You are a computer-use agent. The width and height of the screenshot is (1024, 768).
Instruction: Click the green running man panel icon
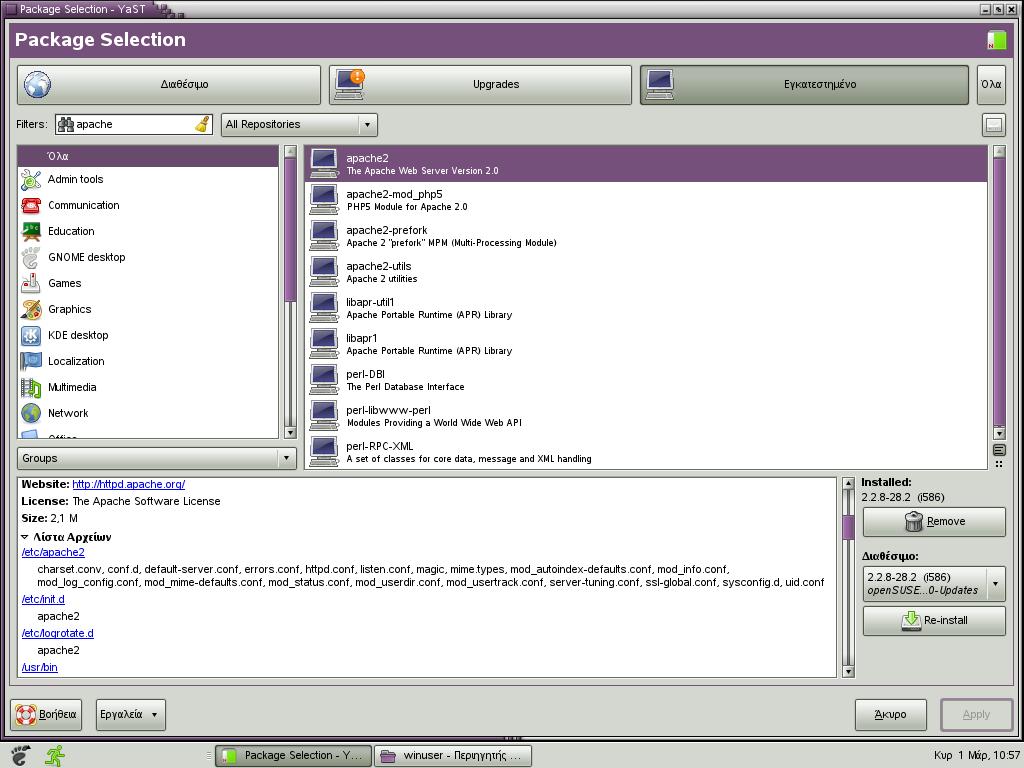pyautogui.click(x=55, y=756)
